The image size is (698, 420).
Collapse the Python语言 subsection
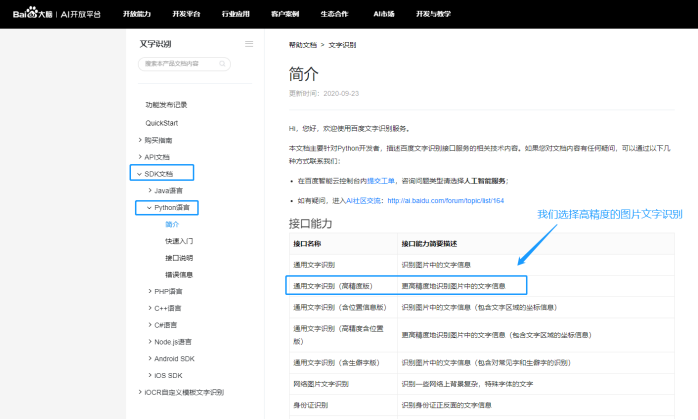click(x=148, y=208)
